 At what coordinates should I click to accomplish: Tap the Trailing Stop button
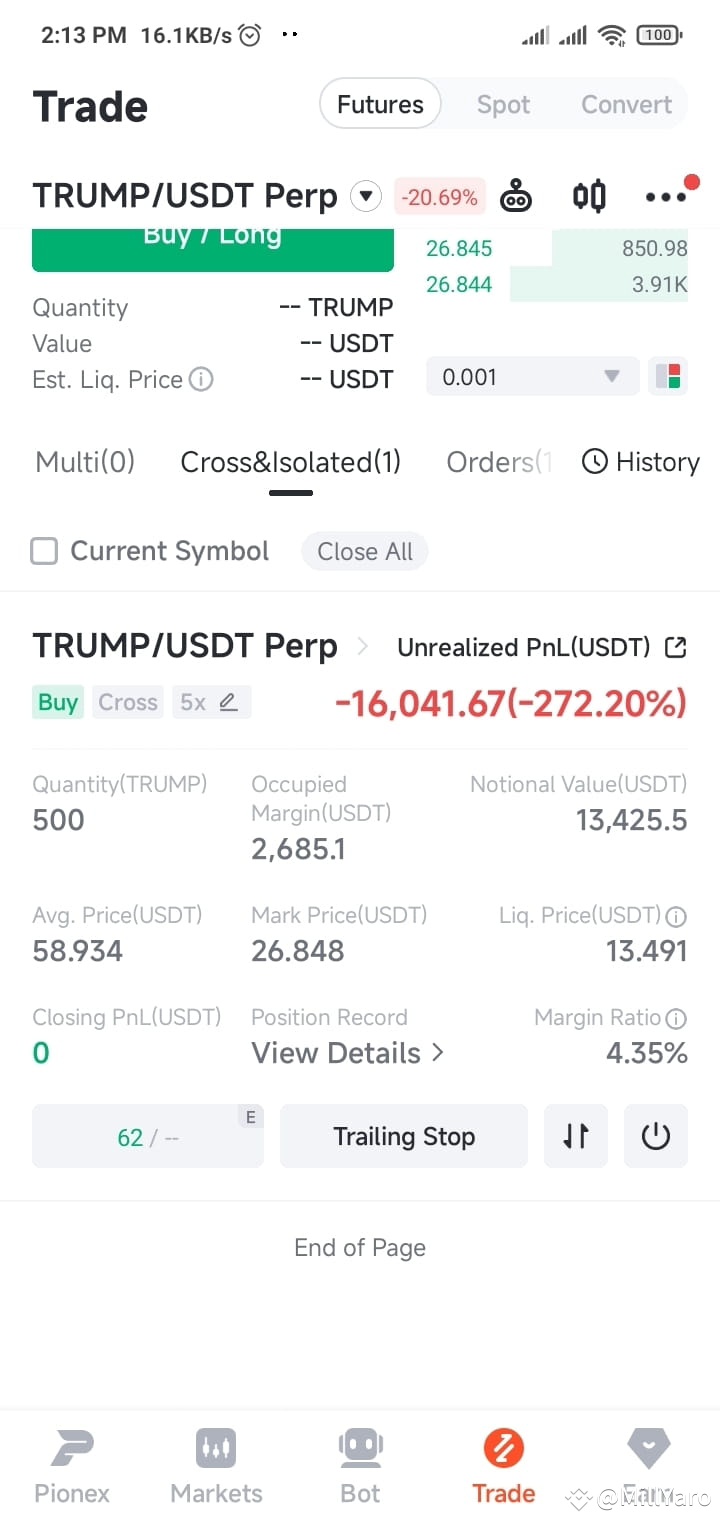(404, 1136)
